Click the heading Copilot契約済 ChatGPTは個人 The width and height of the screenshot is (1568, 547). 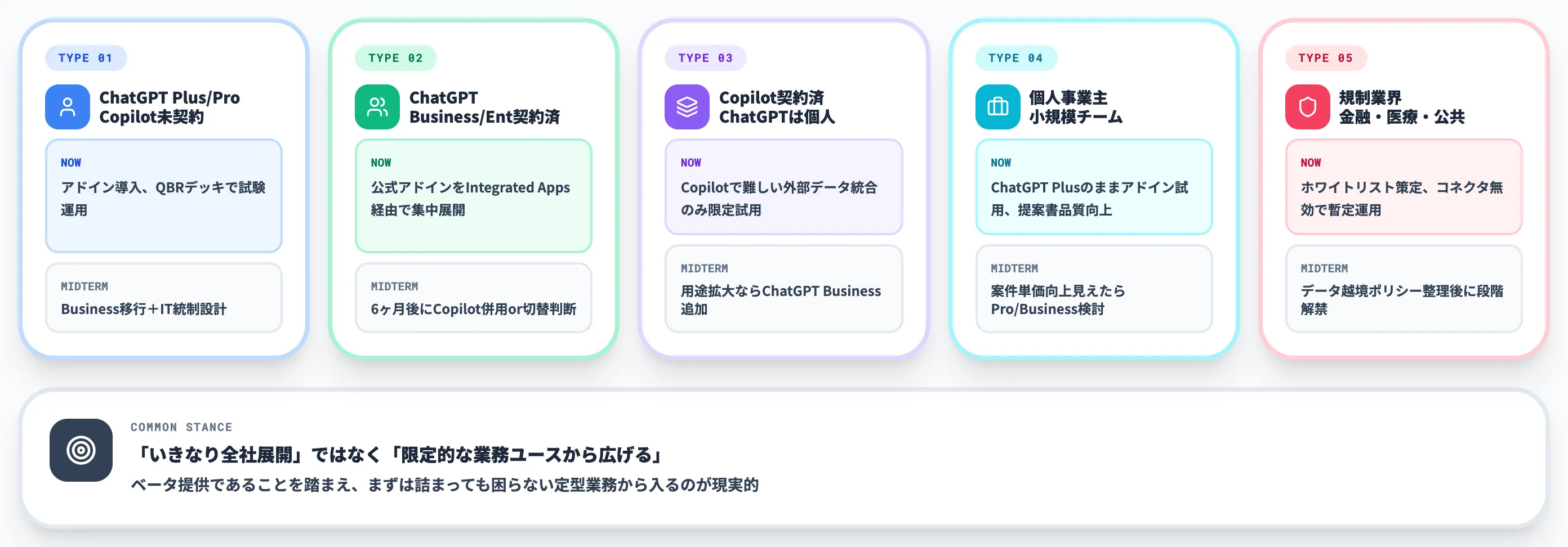point(777,107)
